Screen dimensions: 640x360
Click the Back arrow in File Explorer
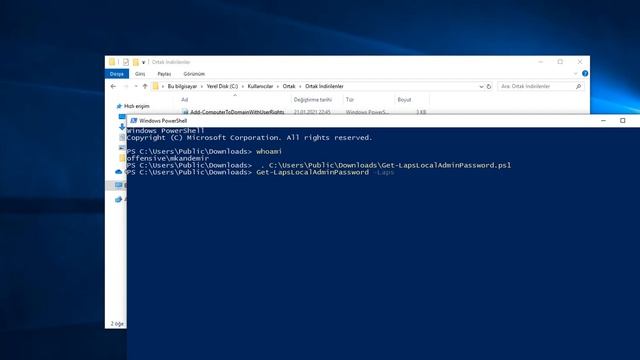113,87
